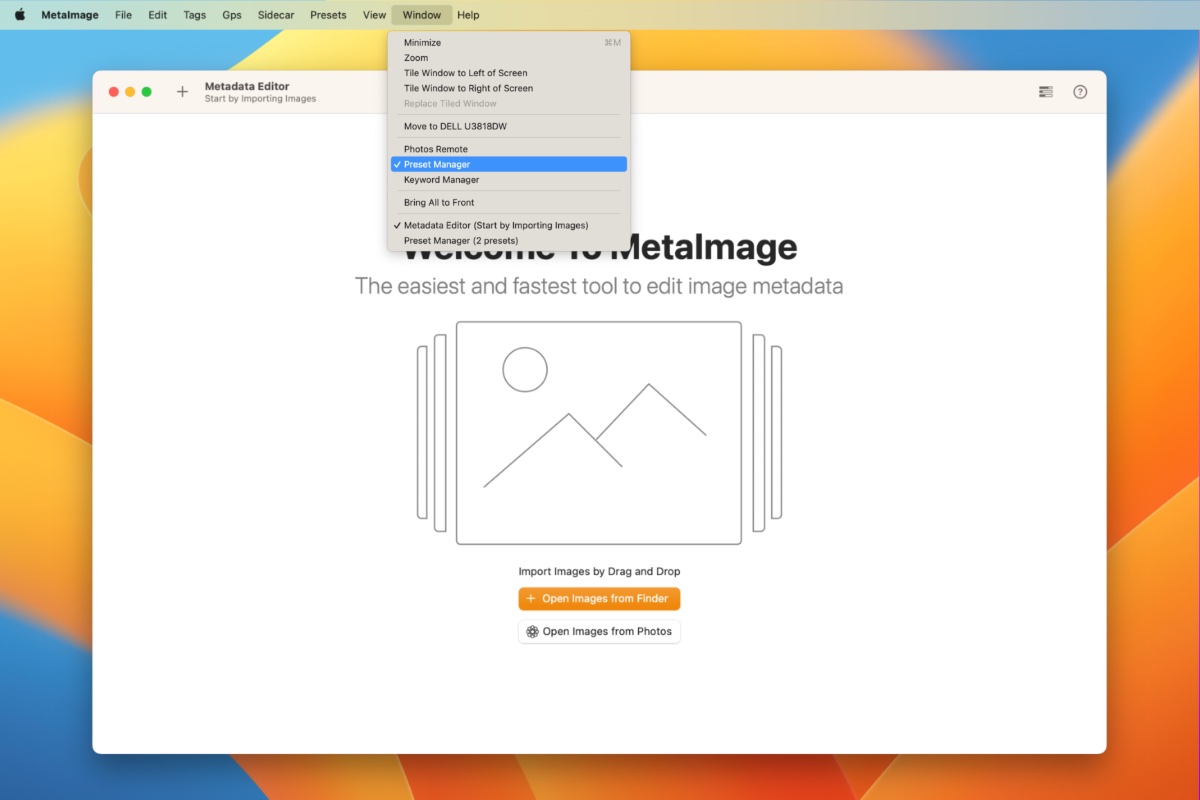Open the View menu

pyautogui.click(x=374, y=15)
